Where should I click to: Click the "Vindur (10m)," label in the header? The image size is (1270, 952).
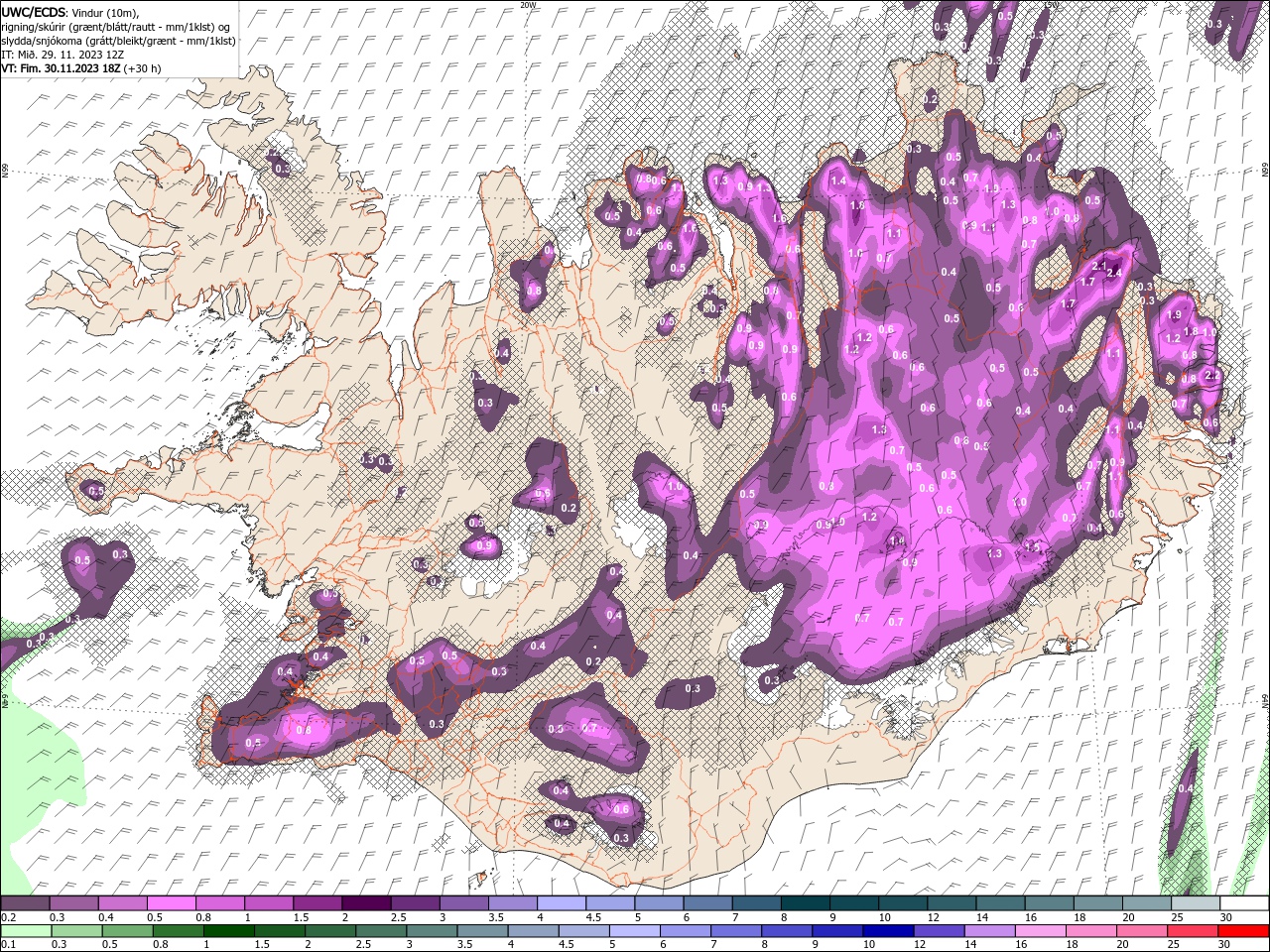pos(106,12)
